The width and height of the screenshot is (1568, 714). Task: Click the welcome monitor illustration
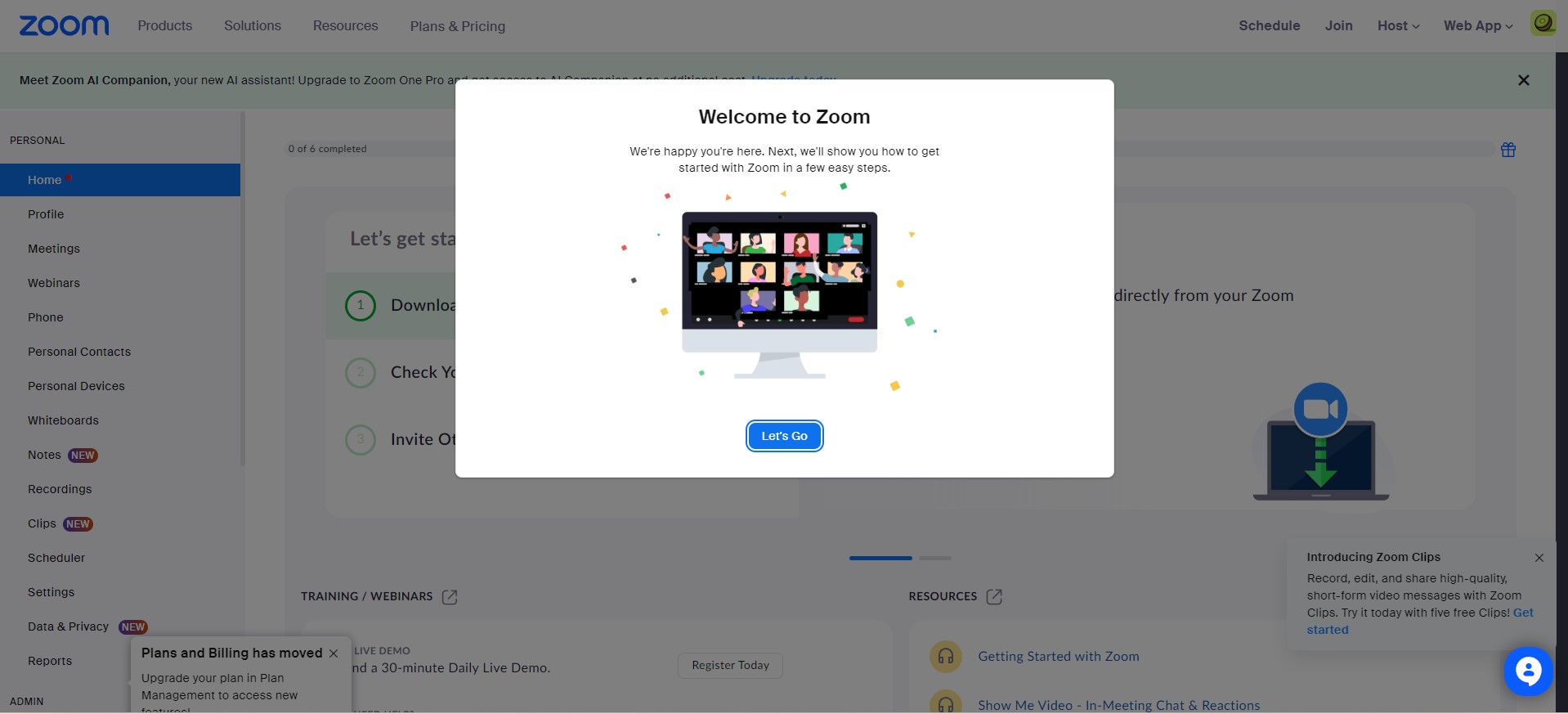pos(780,294)
